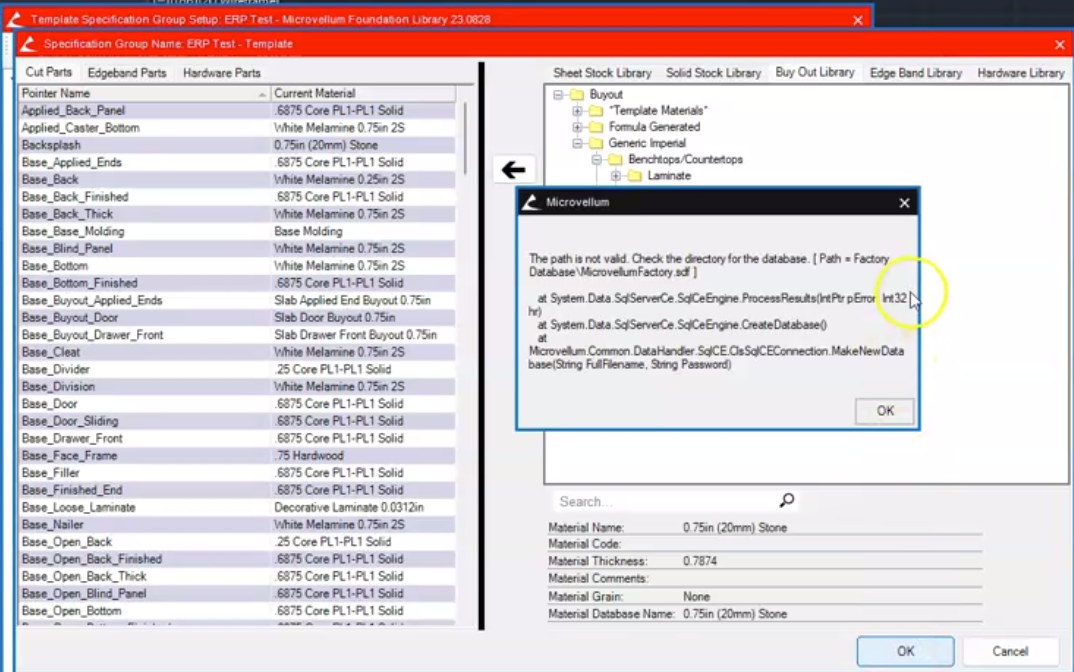Select the Base_Face_Frame row in list
The width and height of the screenshot is (1074, 672).
click(69, 456)
